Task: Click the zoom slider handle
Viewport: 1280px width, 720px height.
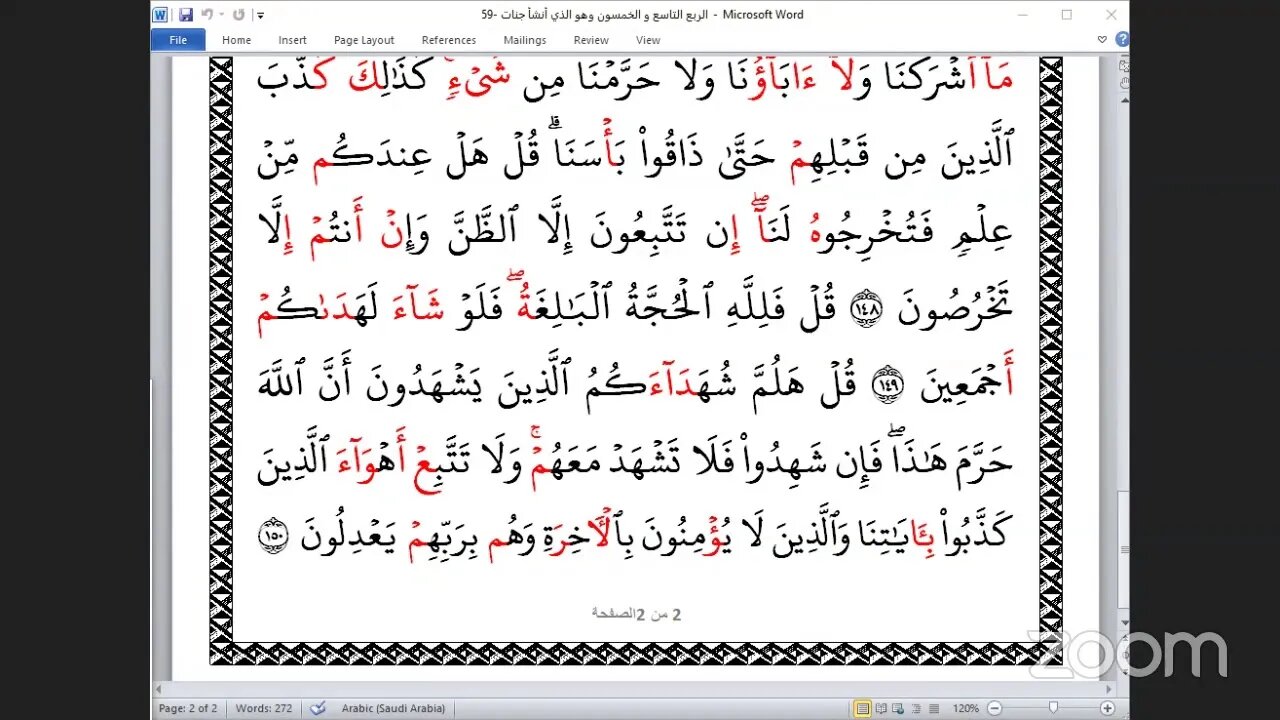Action: click(1052, 708)
